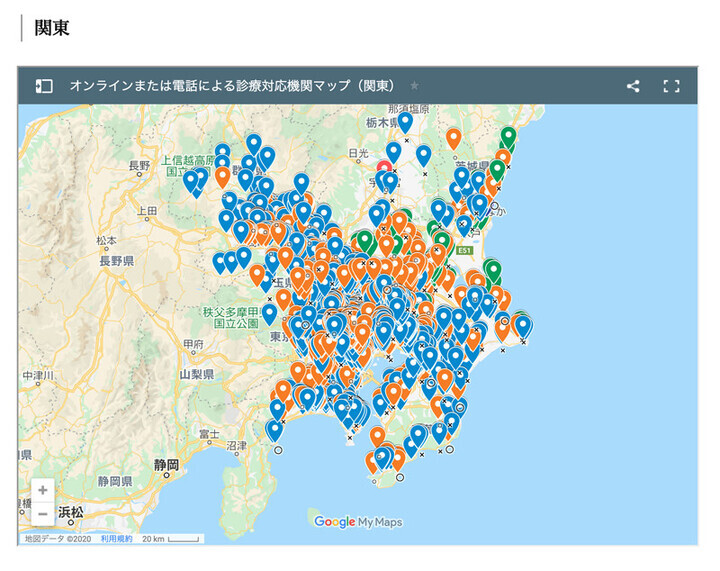Image resolution: width=720 pixels, height=571 pixels.
Task: Select the green pin beside the E51 marker
Action: (x=492, y=270)
